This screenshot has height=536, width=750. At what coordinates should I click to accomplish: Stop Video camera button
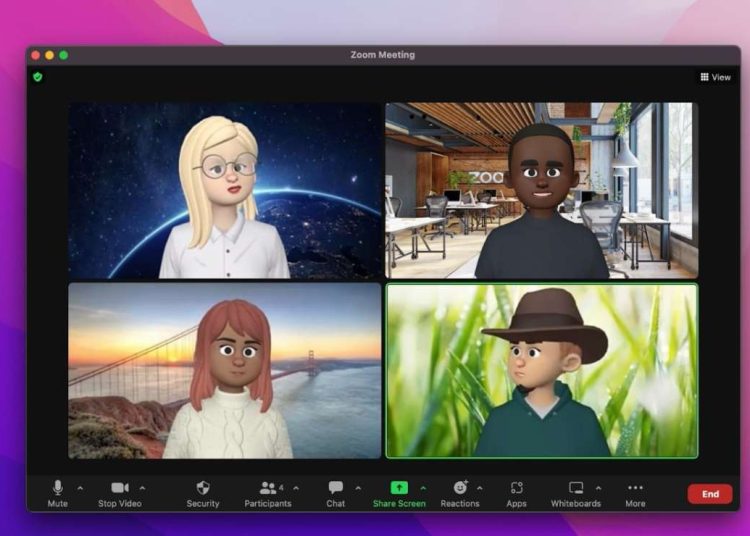[x=120, y=493]
